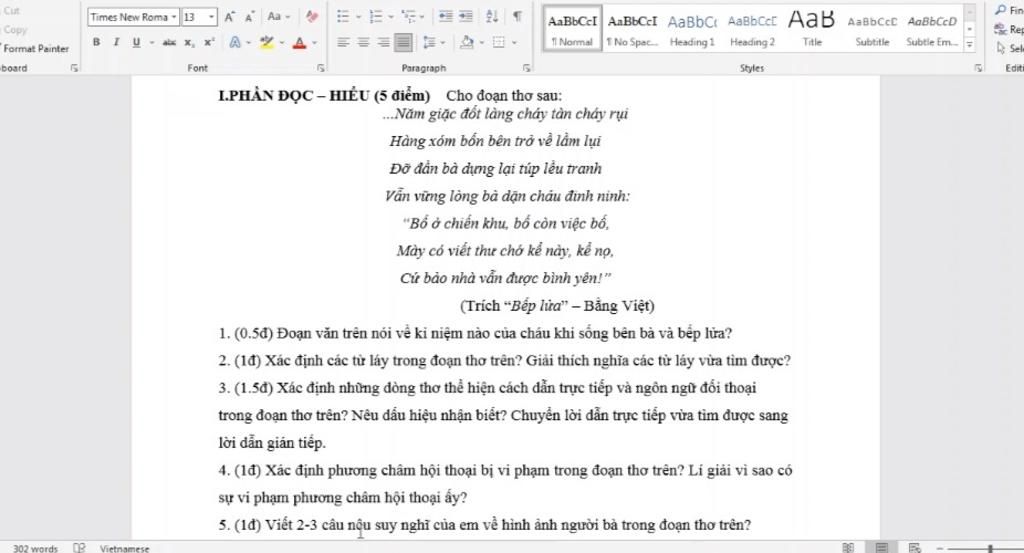Apply borders to selection
This screenshot has height=553, width=1024.
pyautogui.click(x=499, y=42)
